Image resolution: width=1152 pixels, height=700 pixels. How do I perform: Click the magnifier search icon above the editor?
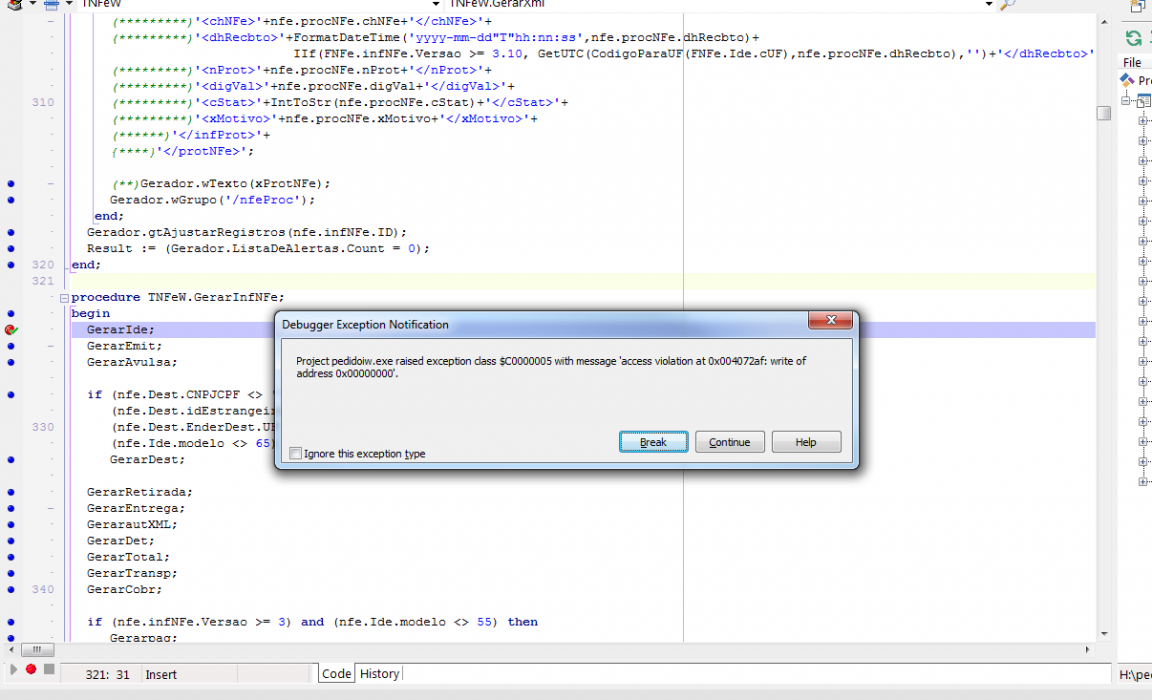[x=1008, y=4]
